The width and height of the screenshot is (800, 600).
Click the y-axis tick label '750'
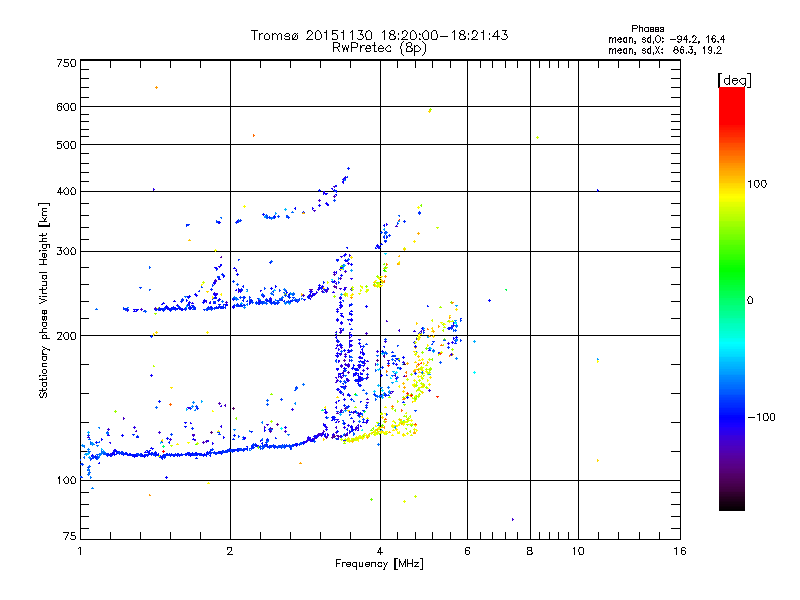(66, 63)
